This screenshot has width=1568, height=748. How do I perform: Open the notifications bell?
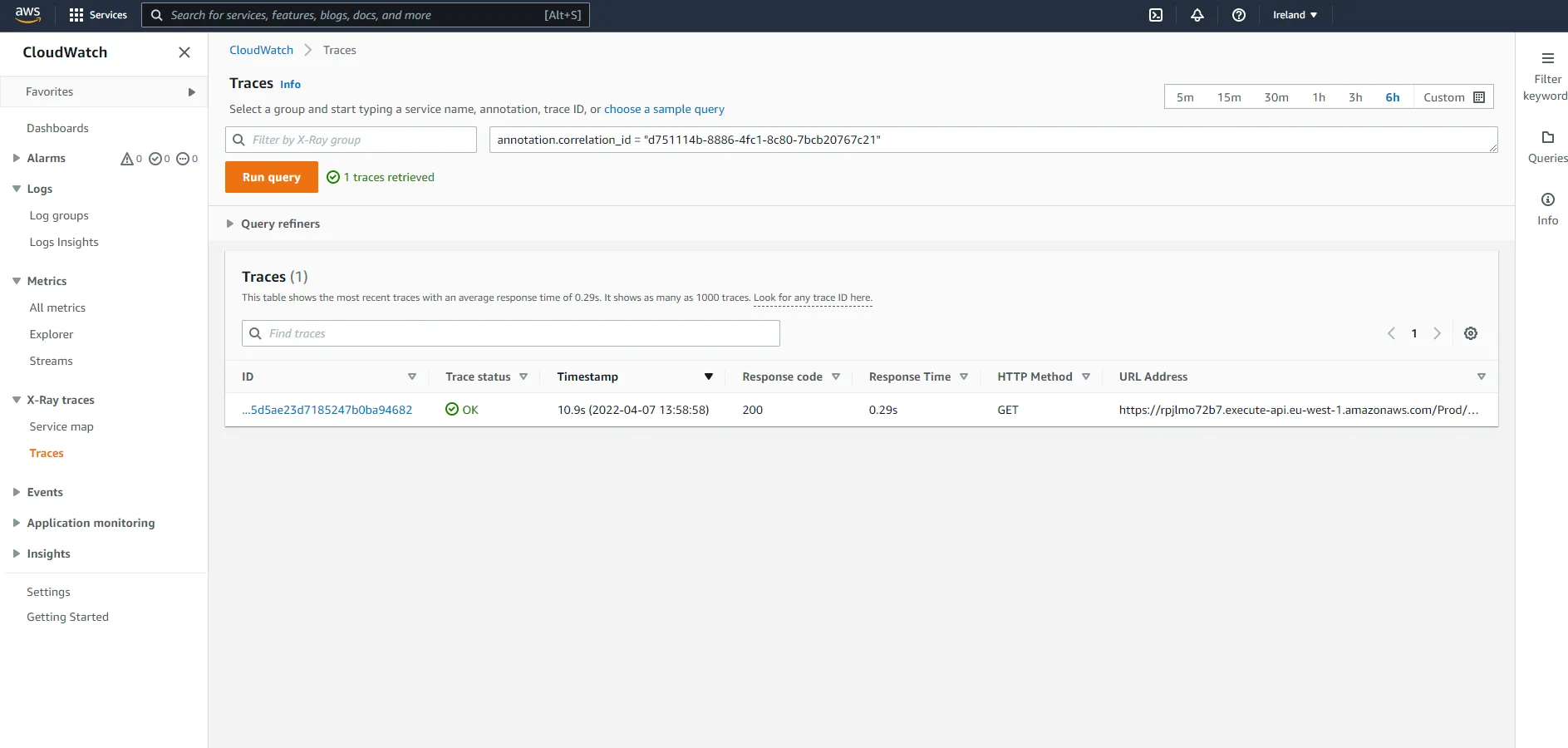pyautogui.click(x=1197, y=14)
